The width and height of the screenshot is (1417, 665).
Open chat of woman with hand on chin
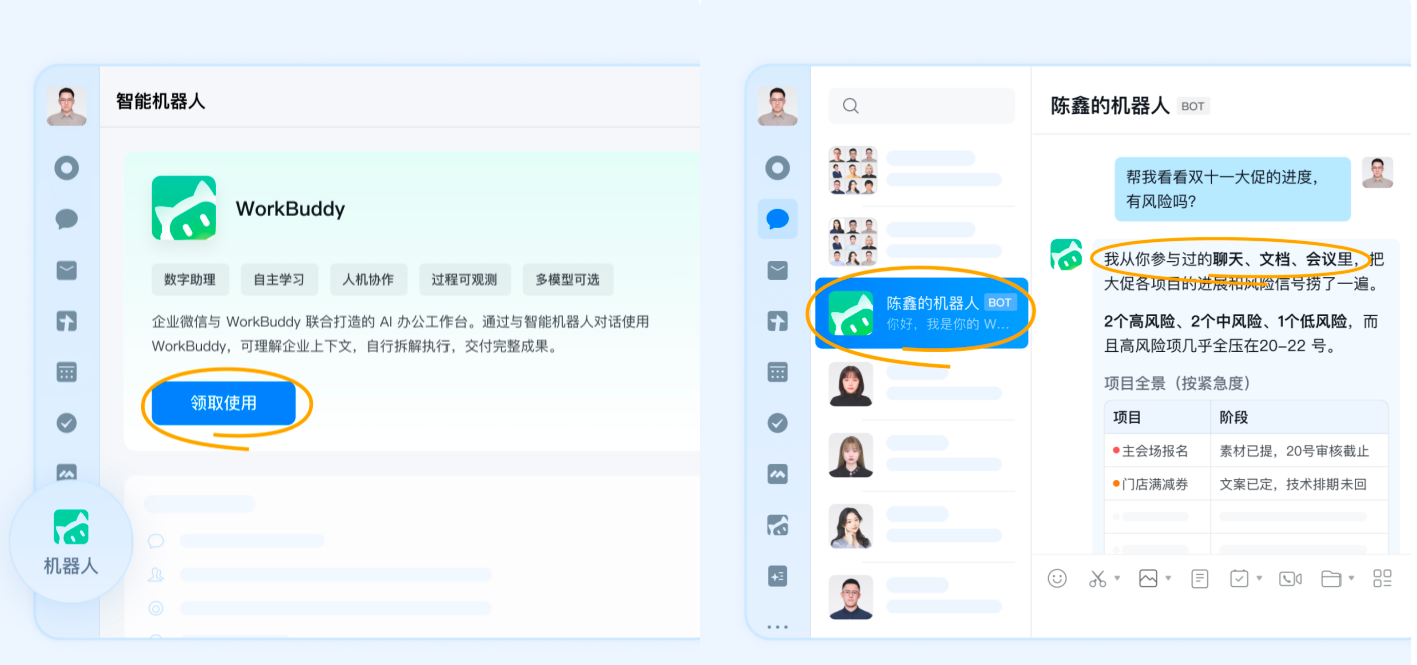[x=922, y=526]
